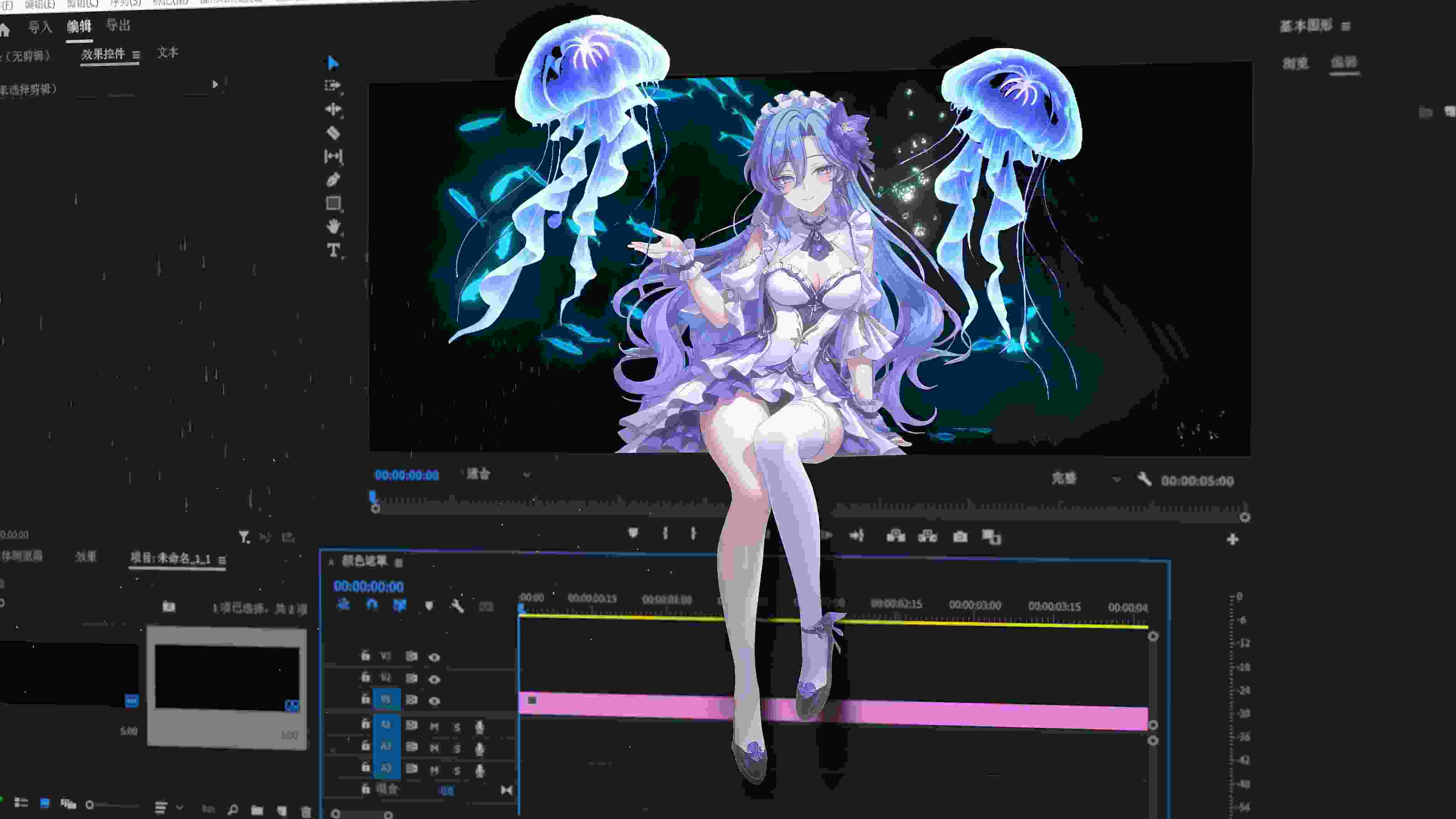The width and height of the screenshot is (1456, 819).
Task: Select the Pen tool
Action: 333,180
